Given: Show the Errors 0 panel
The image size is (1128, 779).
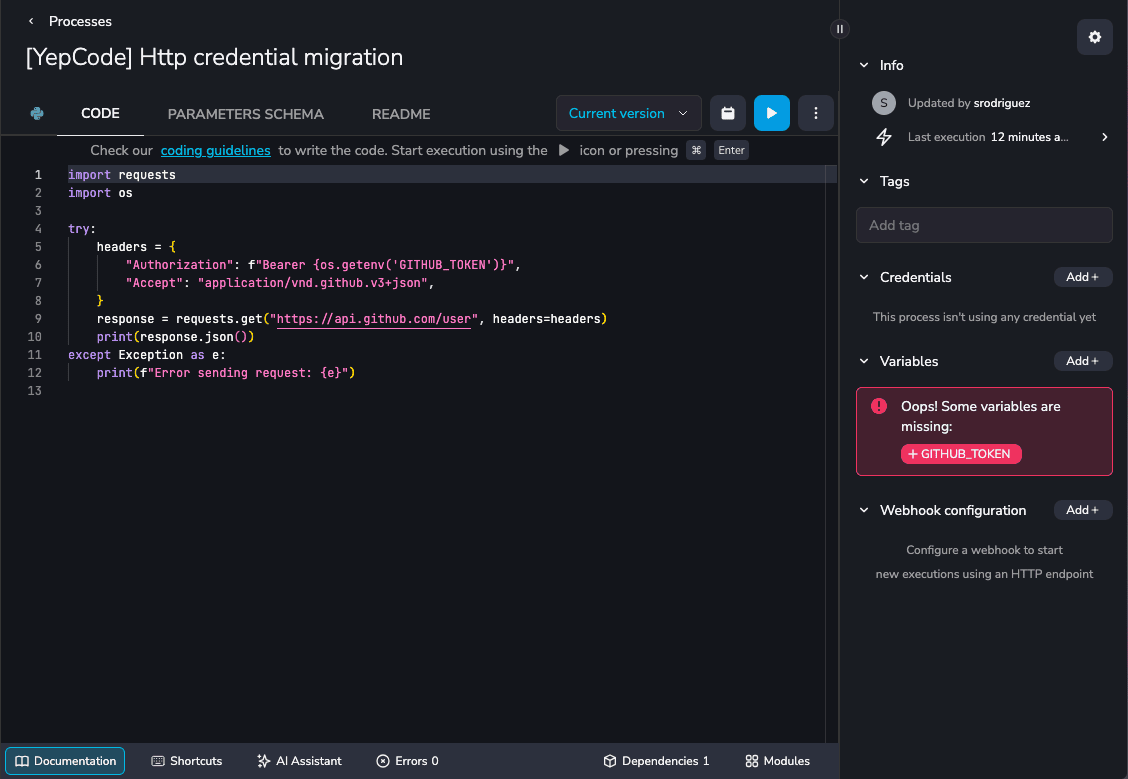Looking at the screenshot, I should [407, 761].
